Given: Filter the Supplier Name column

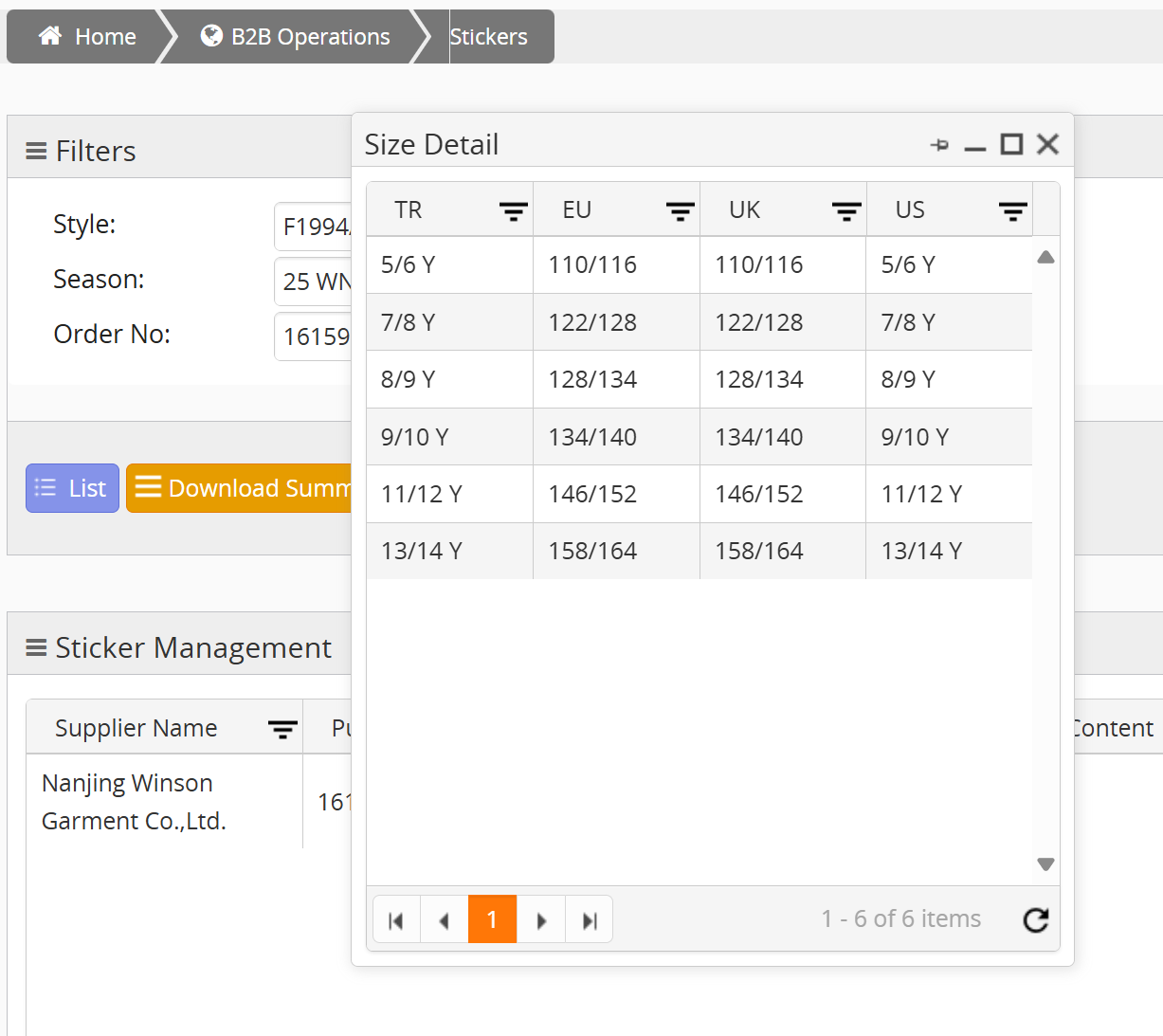Looking at the screenshot, I should point(282,729).
